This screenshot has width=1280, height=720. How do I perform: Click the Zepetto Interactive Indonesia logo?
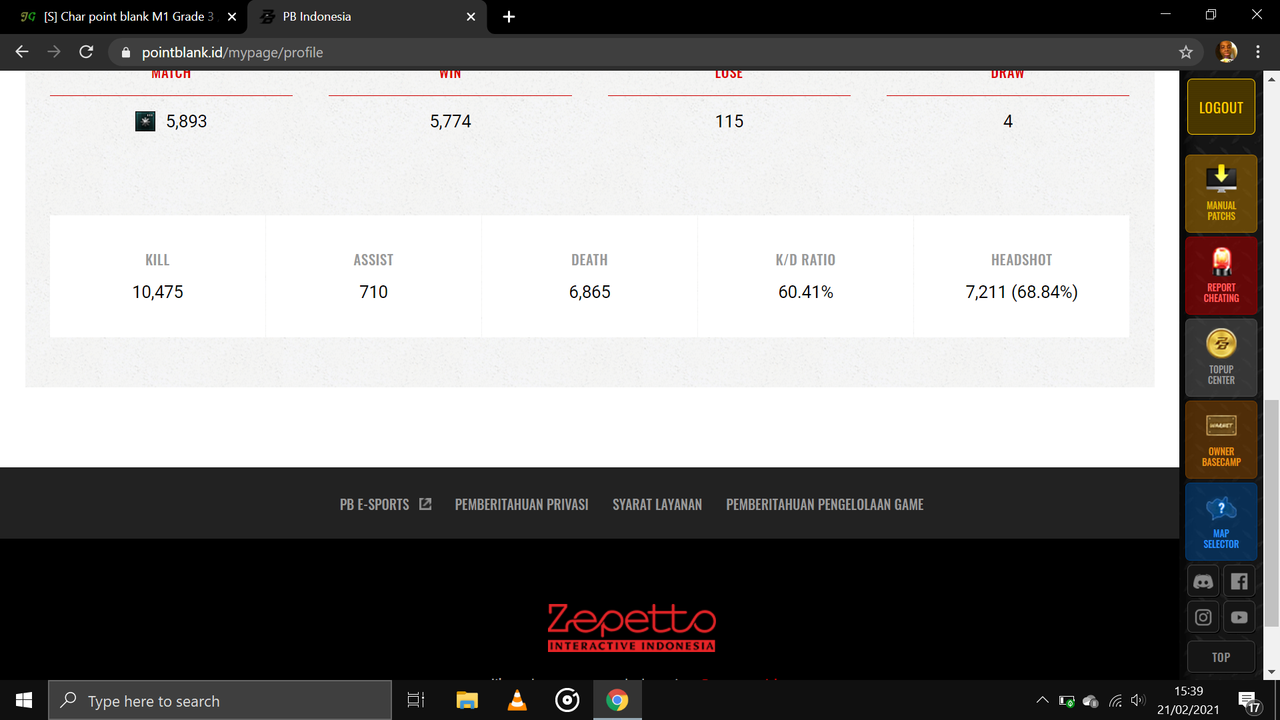(x=631, y=628)
